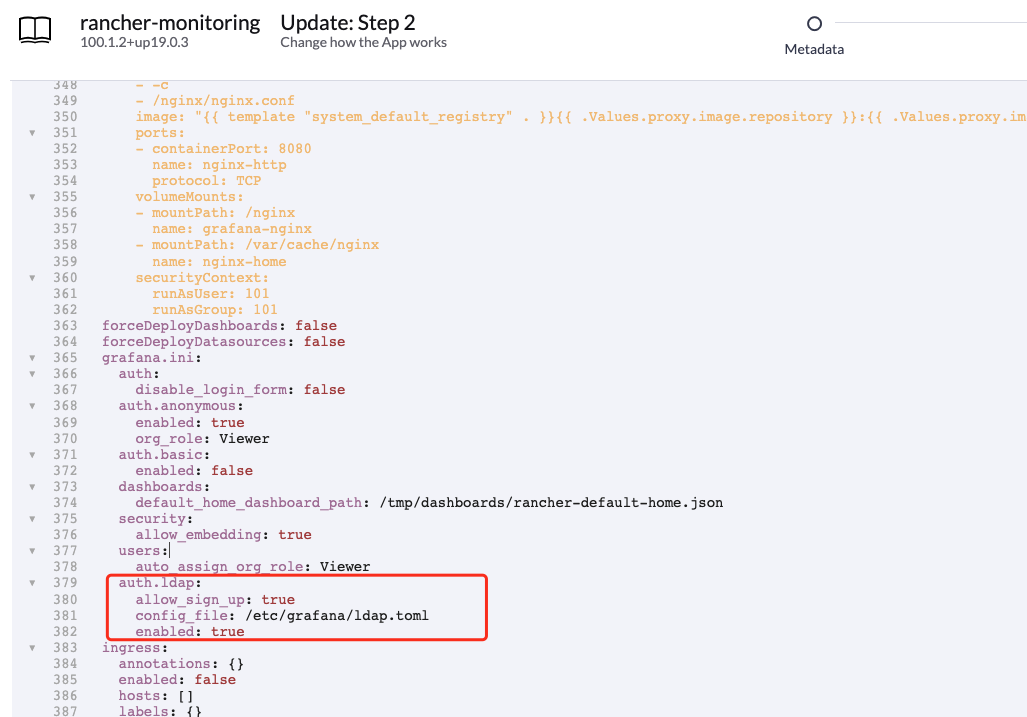Click the 'name: grafana-nginx' line
Screen dimensions: 1027x717
(x=232, y=229)
